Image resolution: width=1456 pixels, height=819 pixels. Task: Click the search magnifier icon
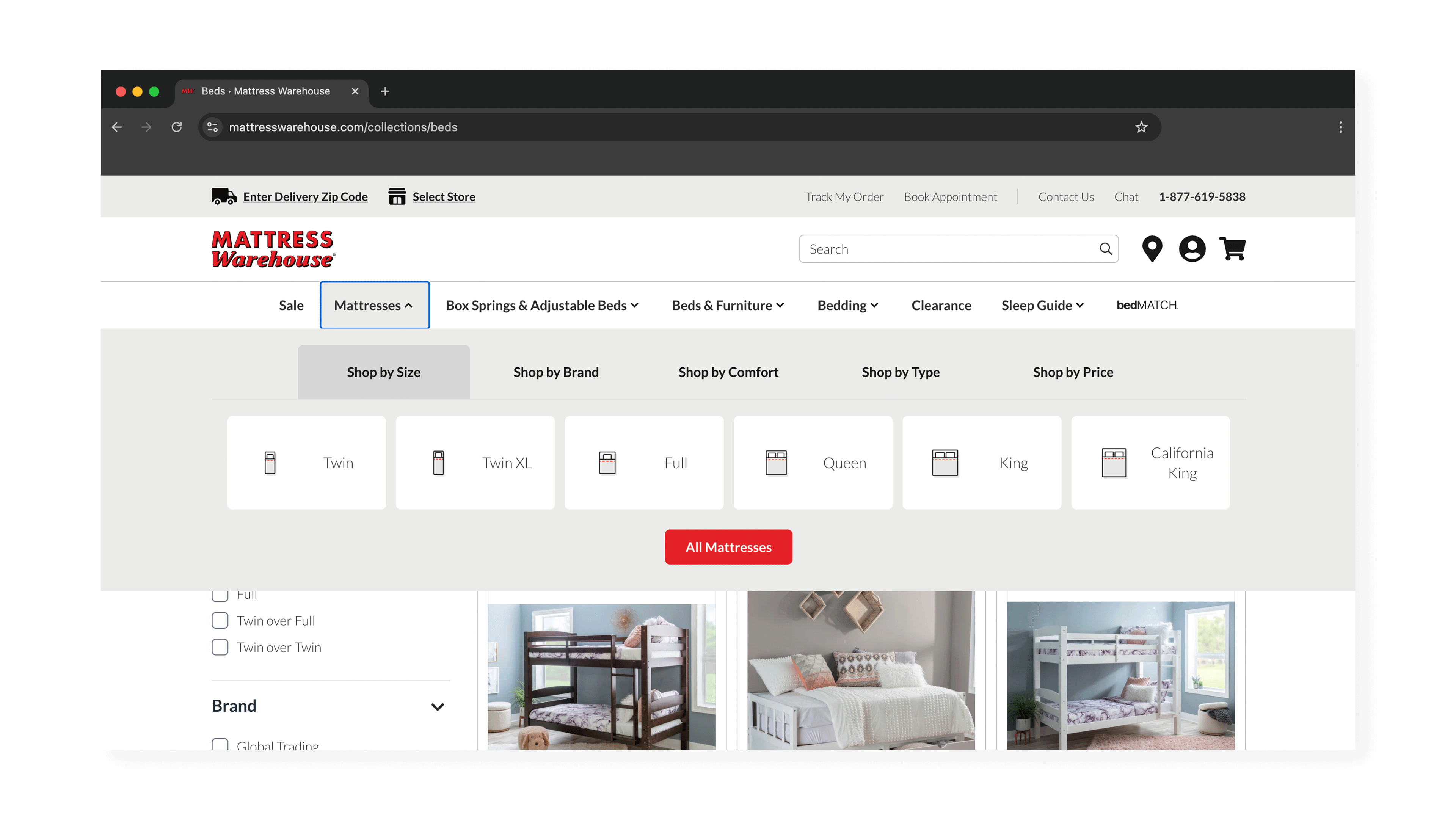[1105, 249]
